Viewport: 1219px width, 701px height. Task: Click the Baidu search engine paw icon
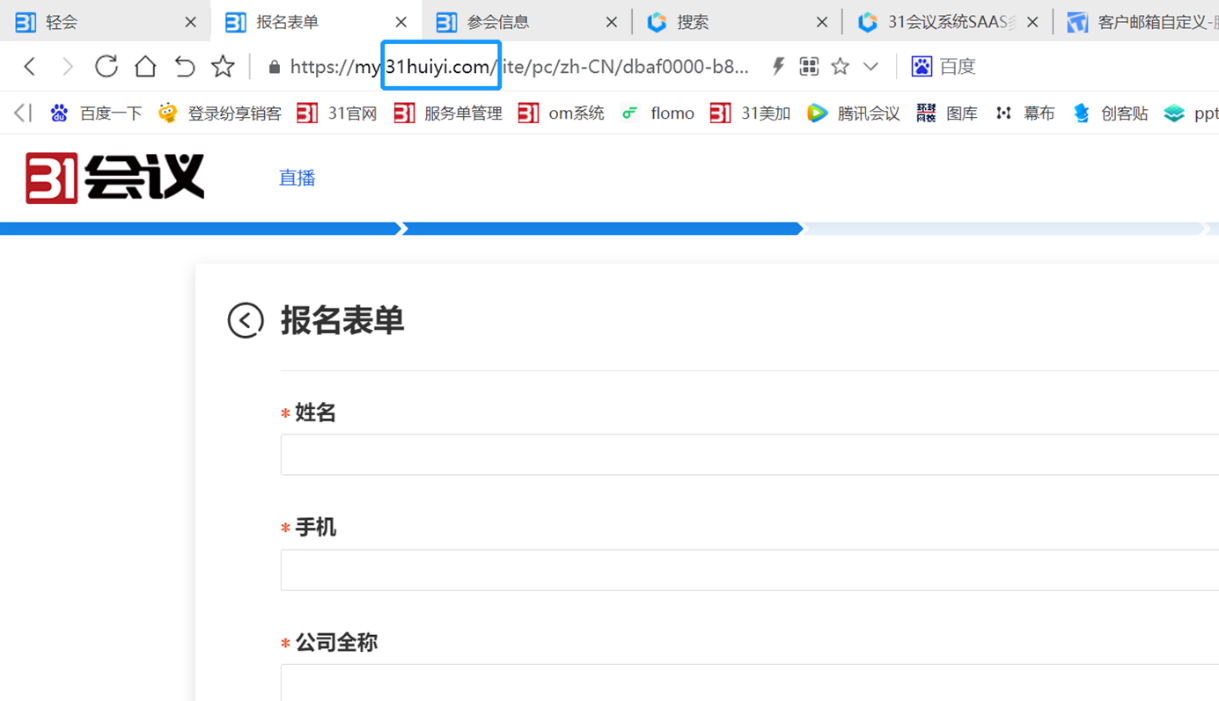[x=922, y=67]
